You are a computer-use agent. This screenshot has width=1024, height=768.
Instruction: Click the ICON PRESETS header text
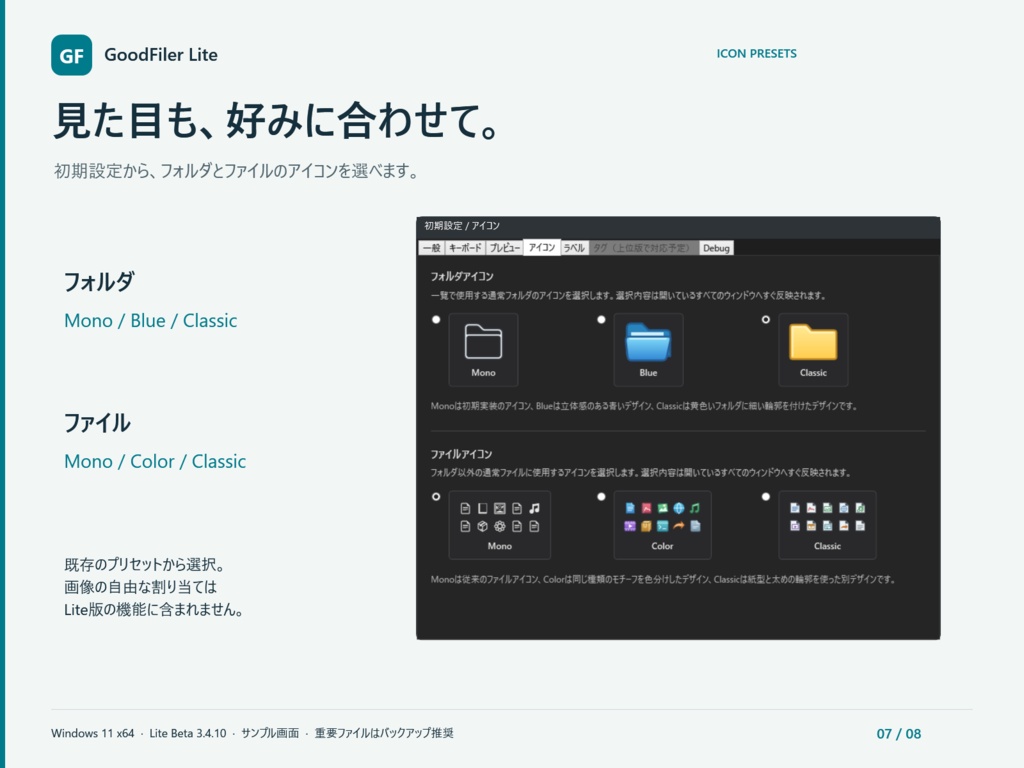(756, 54)
